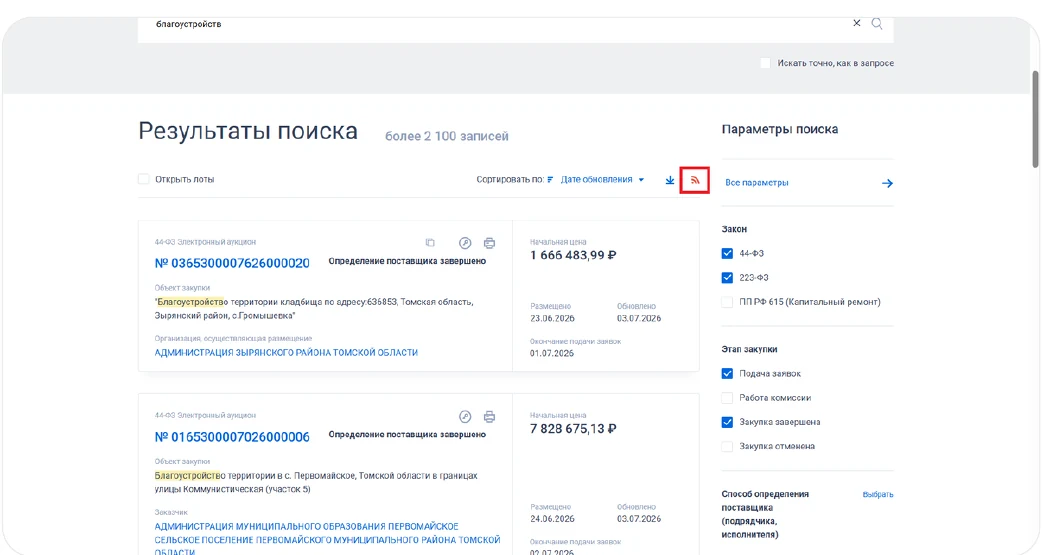Screen dimensions: 1045x555
Task: Click the arrow next to Все параметры
Action: click(x=887, y=183)
